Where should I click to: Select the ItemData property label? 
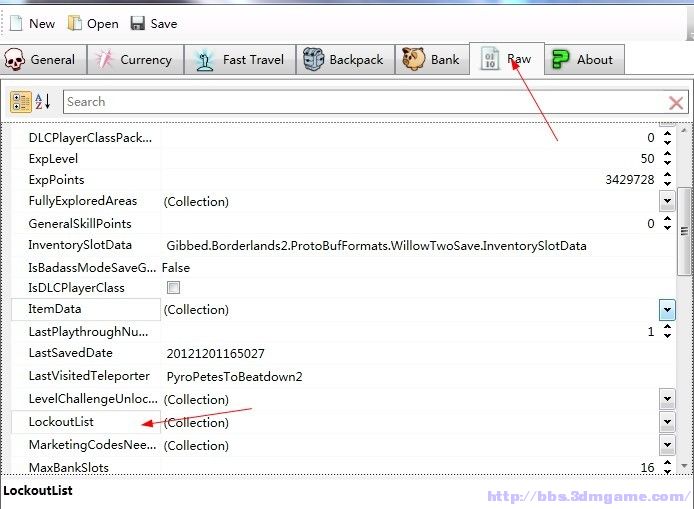(55, 309)
